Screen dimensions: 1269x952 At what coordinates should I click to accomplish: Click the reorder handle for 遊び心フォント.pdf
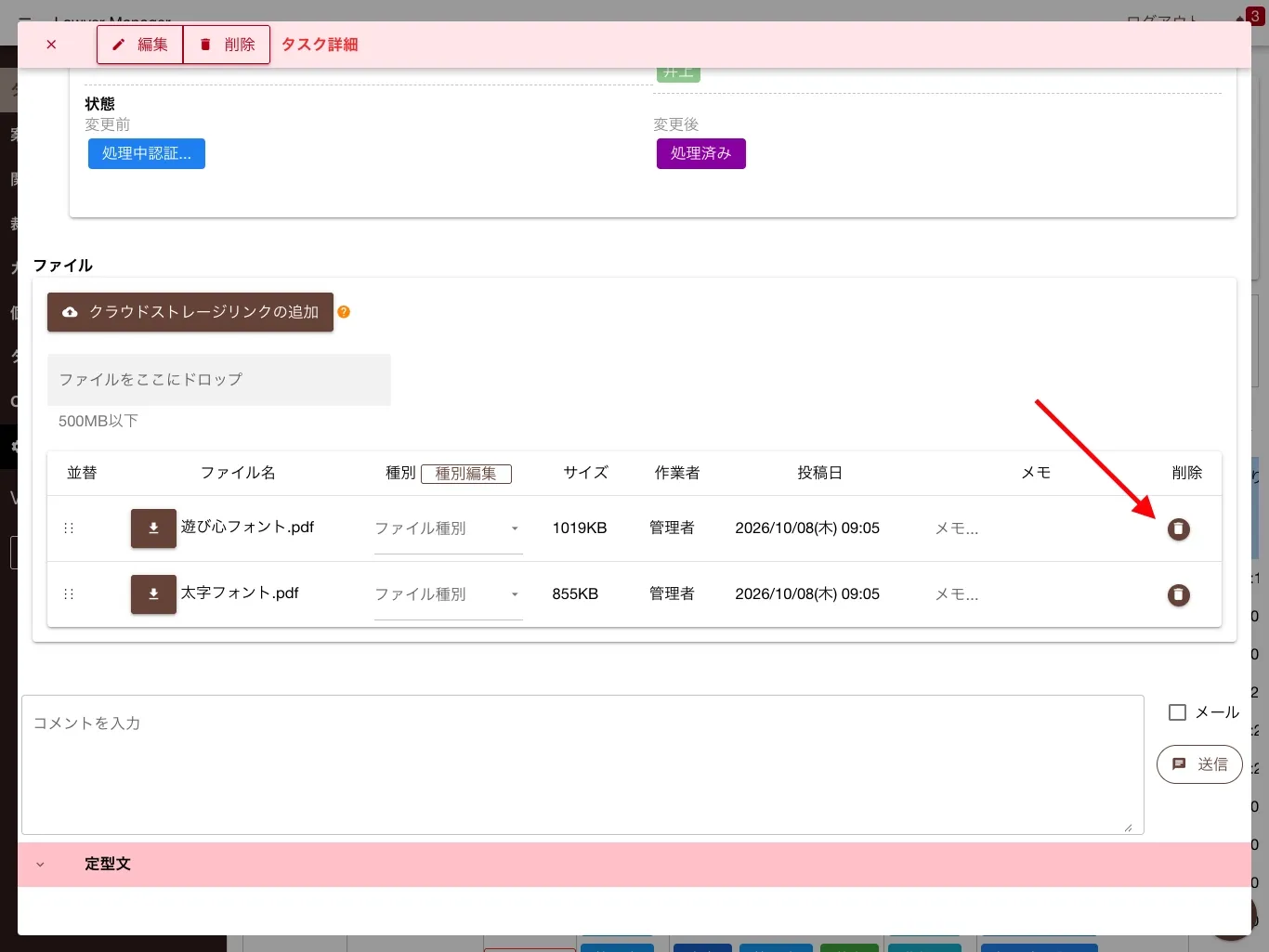point(69,528)
